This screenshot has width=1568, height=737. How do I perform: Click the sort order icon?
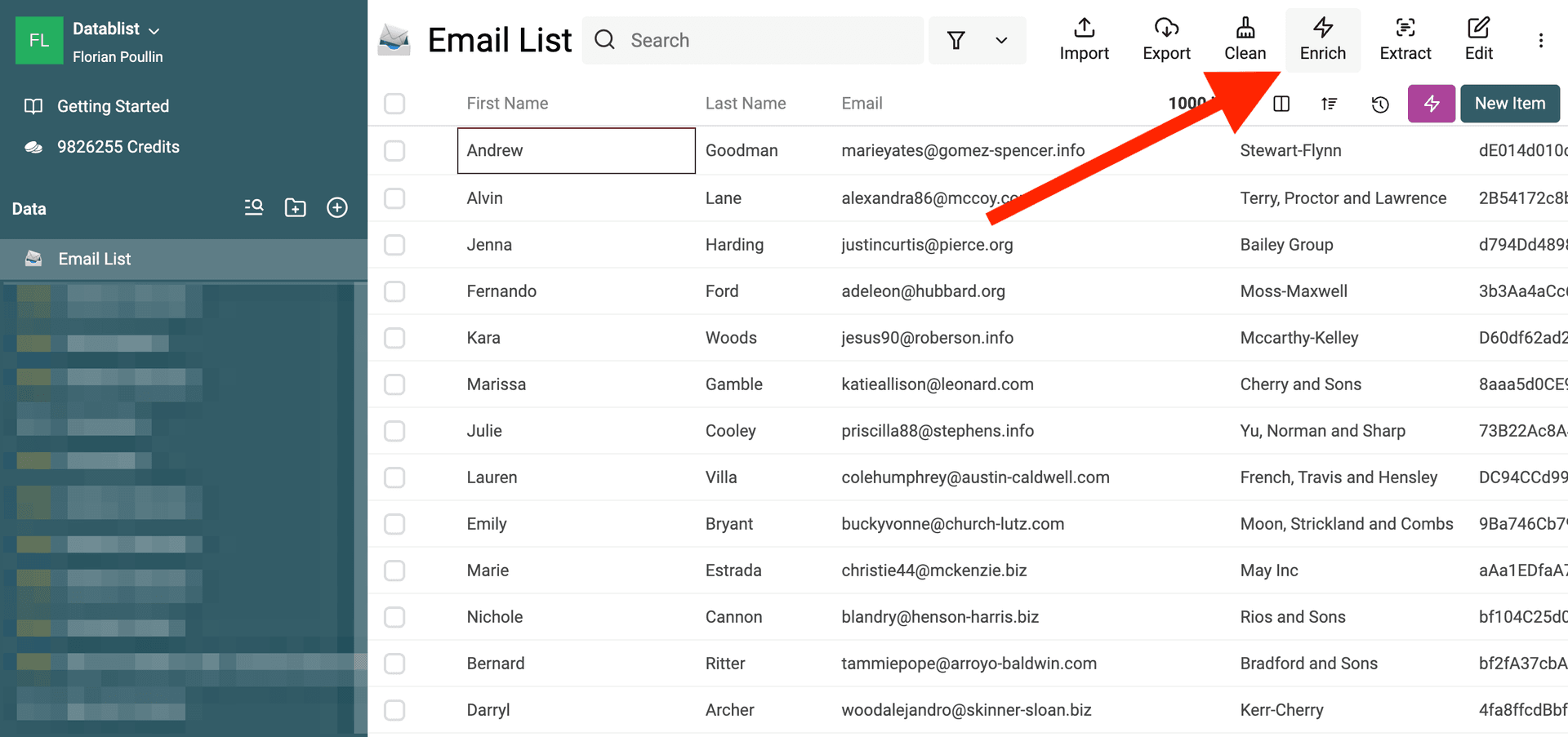(1330, 104)
